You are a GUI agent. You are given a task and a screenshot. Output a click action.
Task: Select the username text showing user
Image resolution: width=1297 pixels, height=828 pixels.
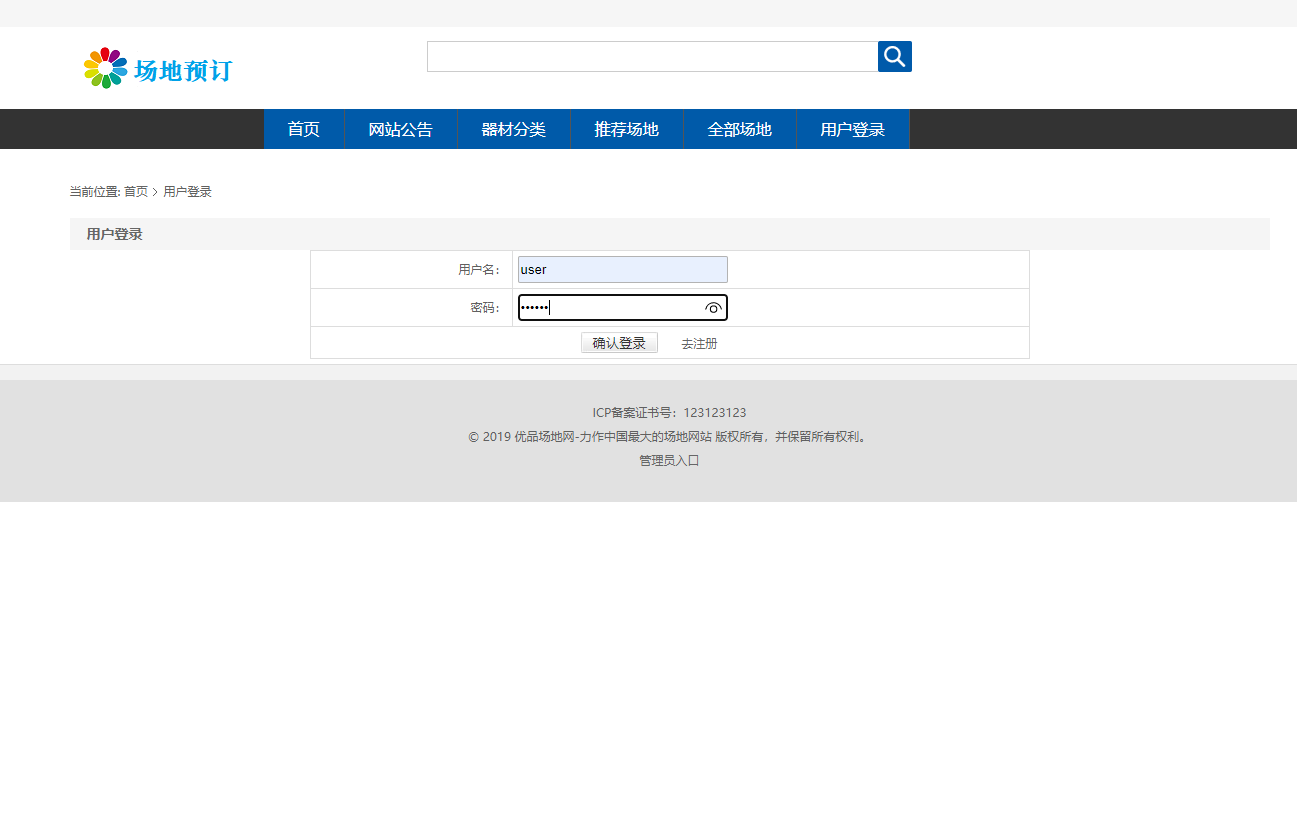(532, 269)
